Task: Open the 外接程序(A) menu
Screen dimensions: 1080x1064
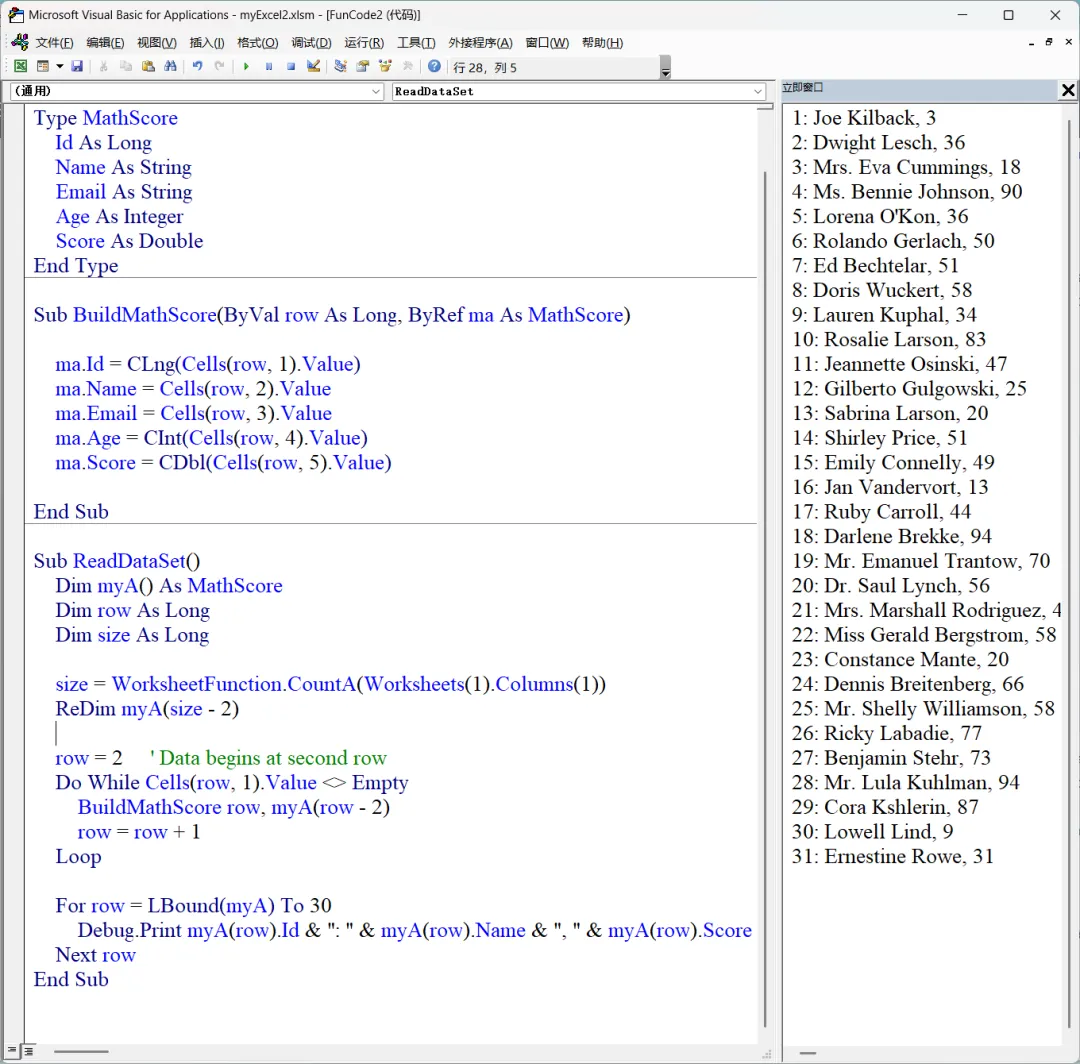Action: point(480,43)
